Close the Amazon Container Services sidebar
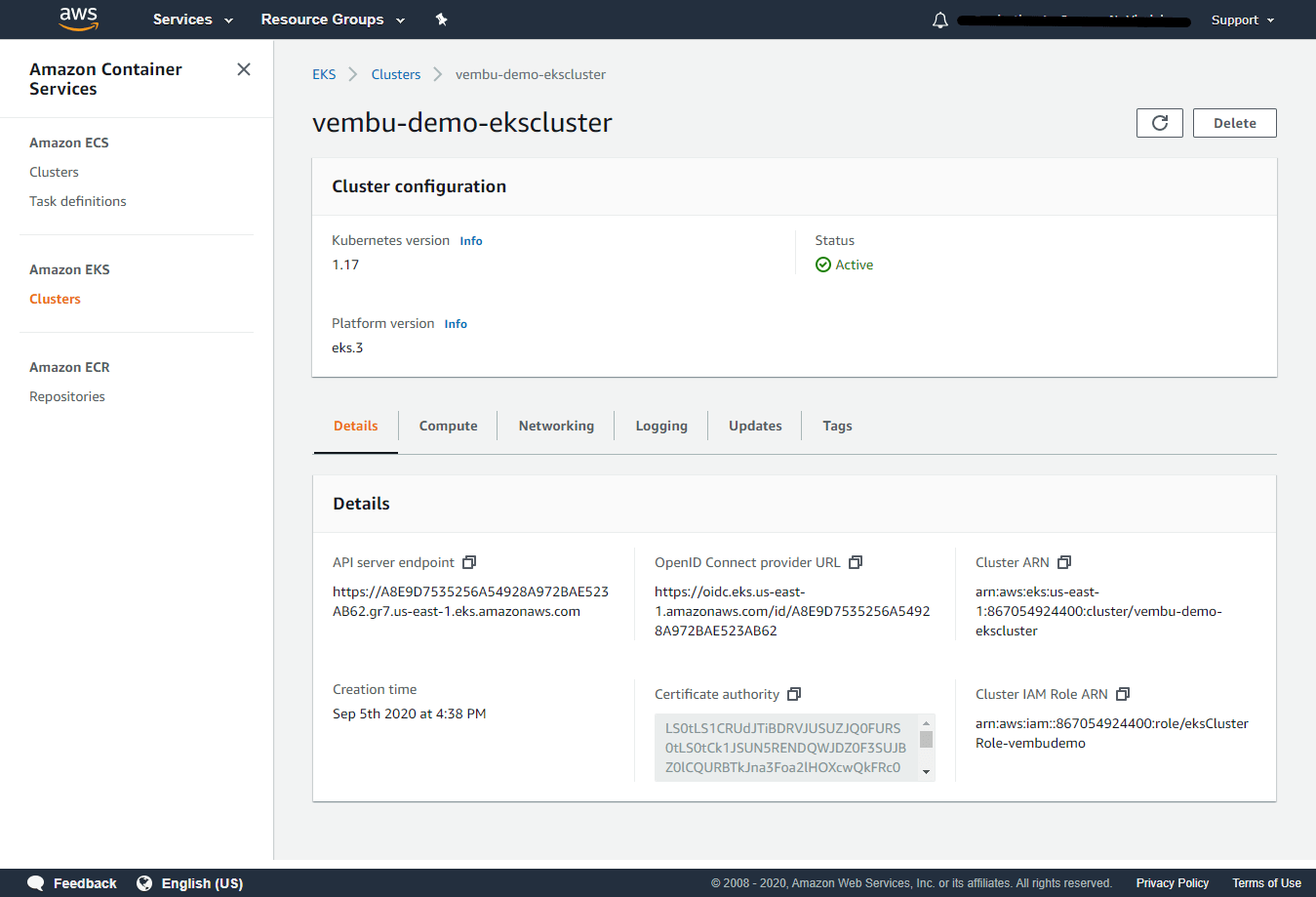1316x897 pixels. 244,69
